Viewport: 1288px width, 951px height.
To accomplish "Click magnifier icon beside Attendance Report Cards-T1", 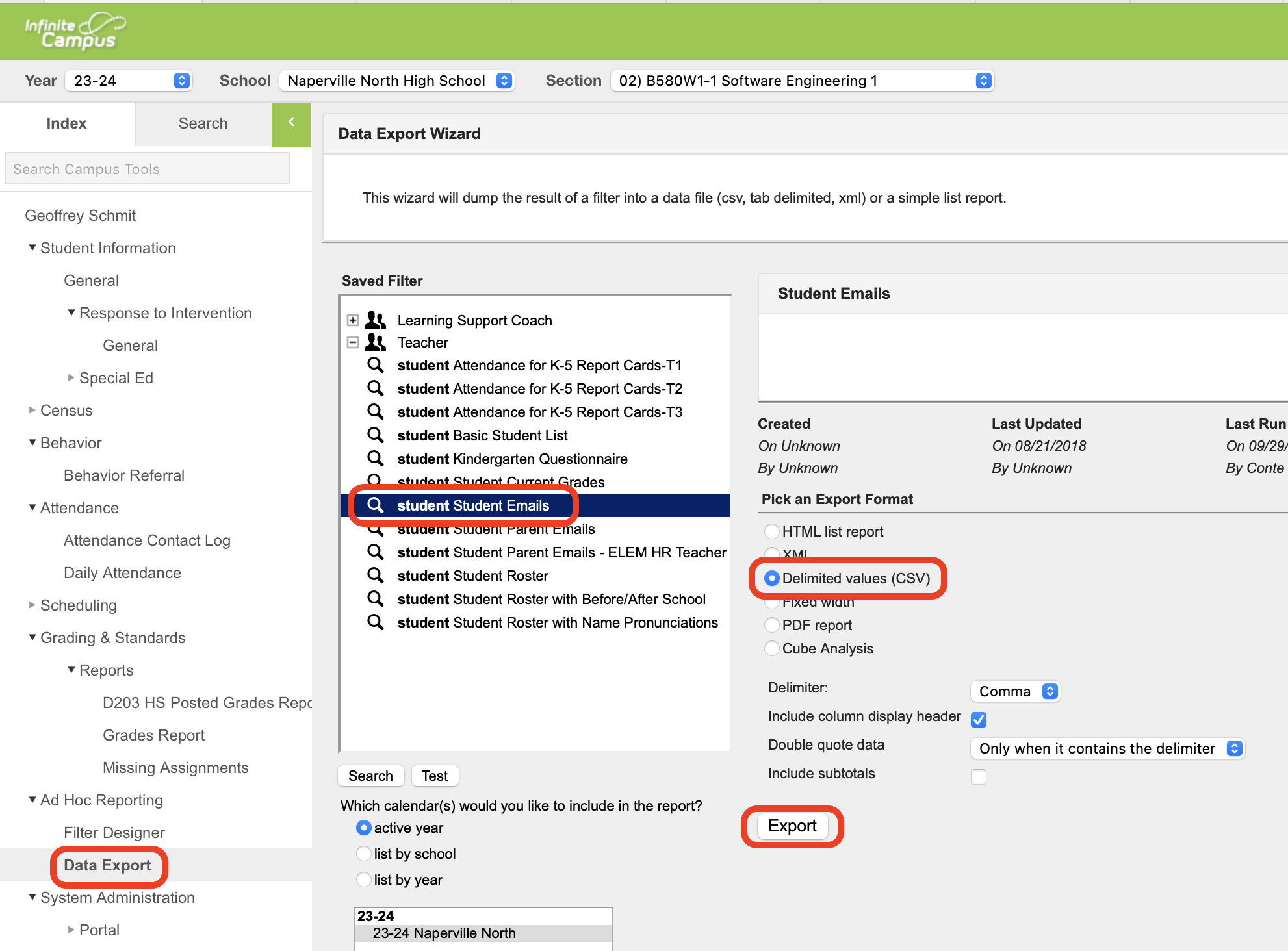I will tap(375, 364).
